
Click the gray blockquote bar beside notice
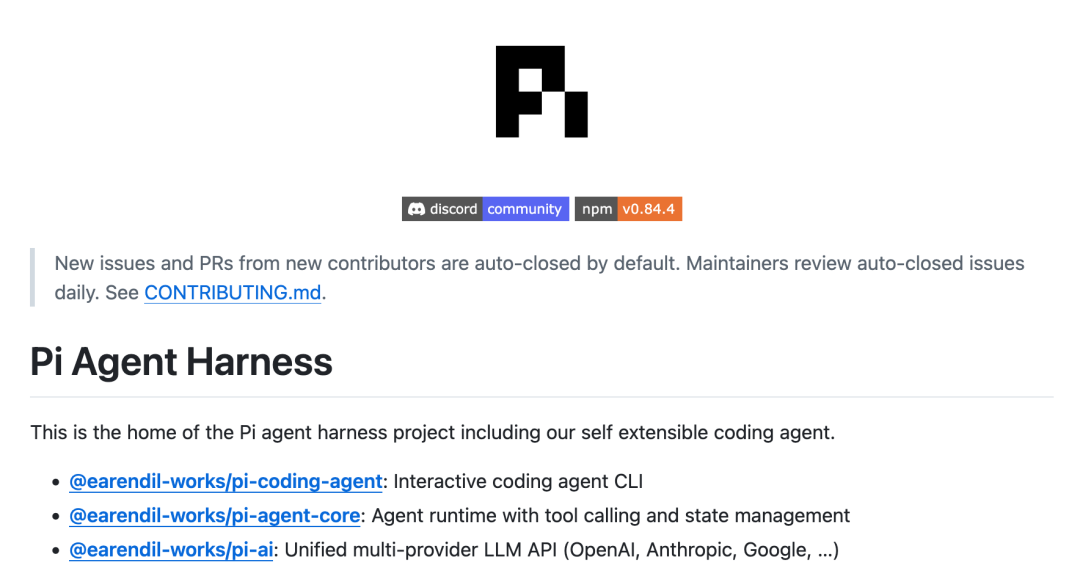click(32, 277)
